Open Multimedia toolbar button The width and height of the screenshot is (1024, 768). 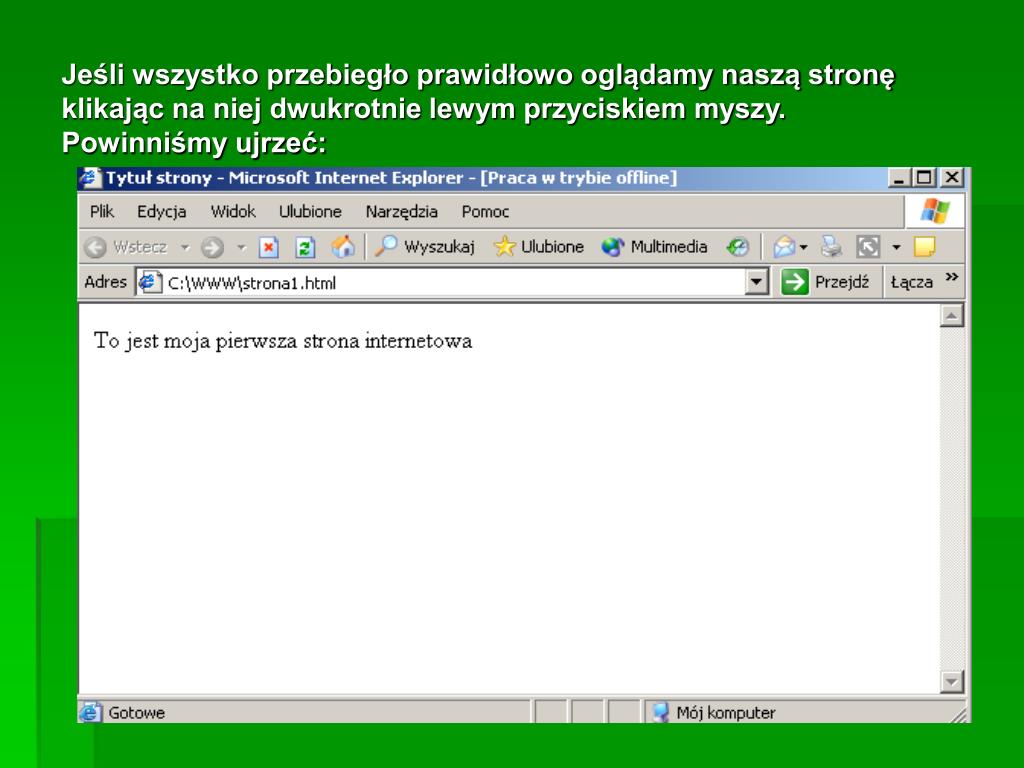point(654,247)
